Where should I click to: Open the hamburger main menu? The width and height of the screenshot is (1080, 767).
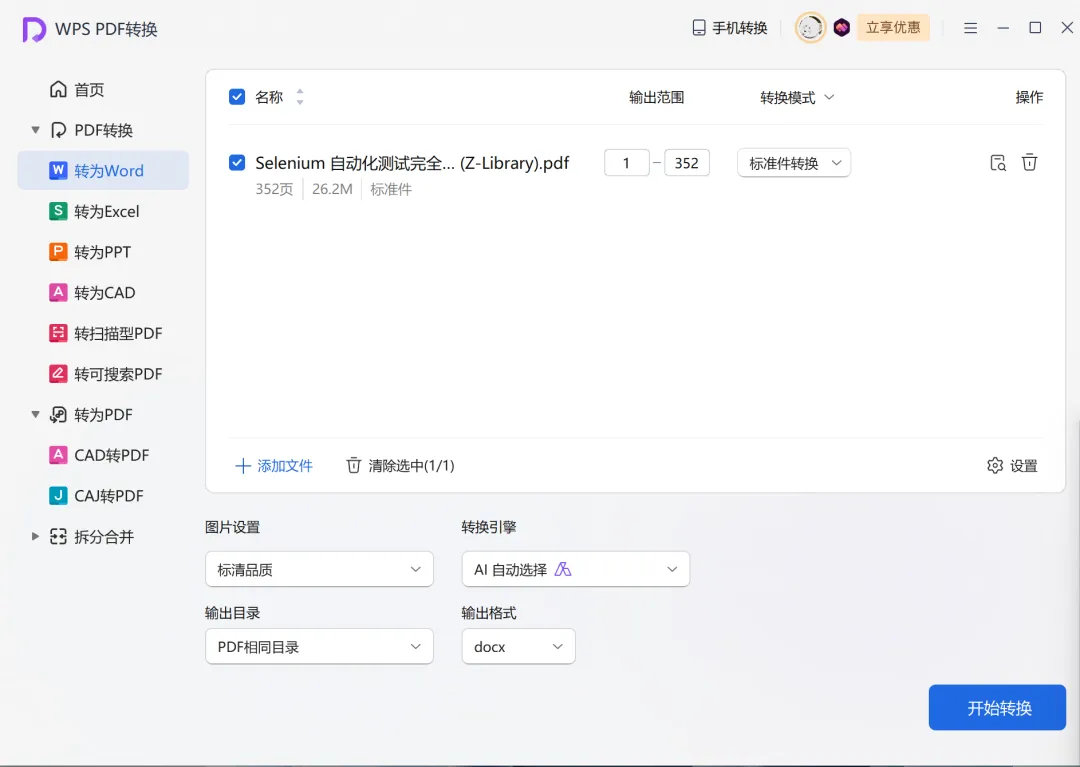pos(970,28)
